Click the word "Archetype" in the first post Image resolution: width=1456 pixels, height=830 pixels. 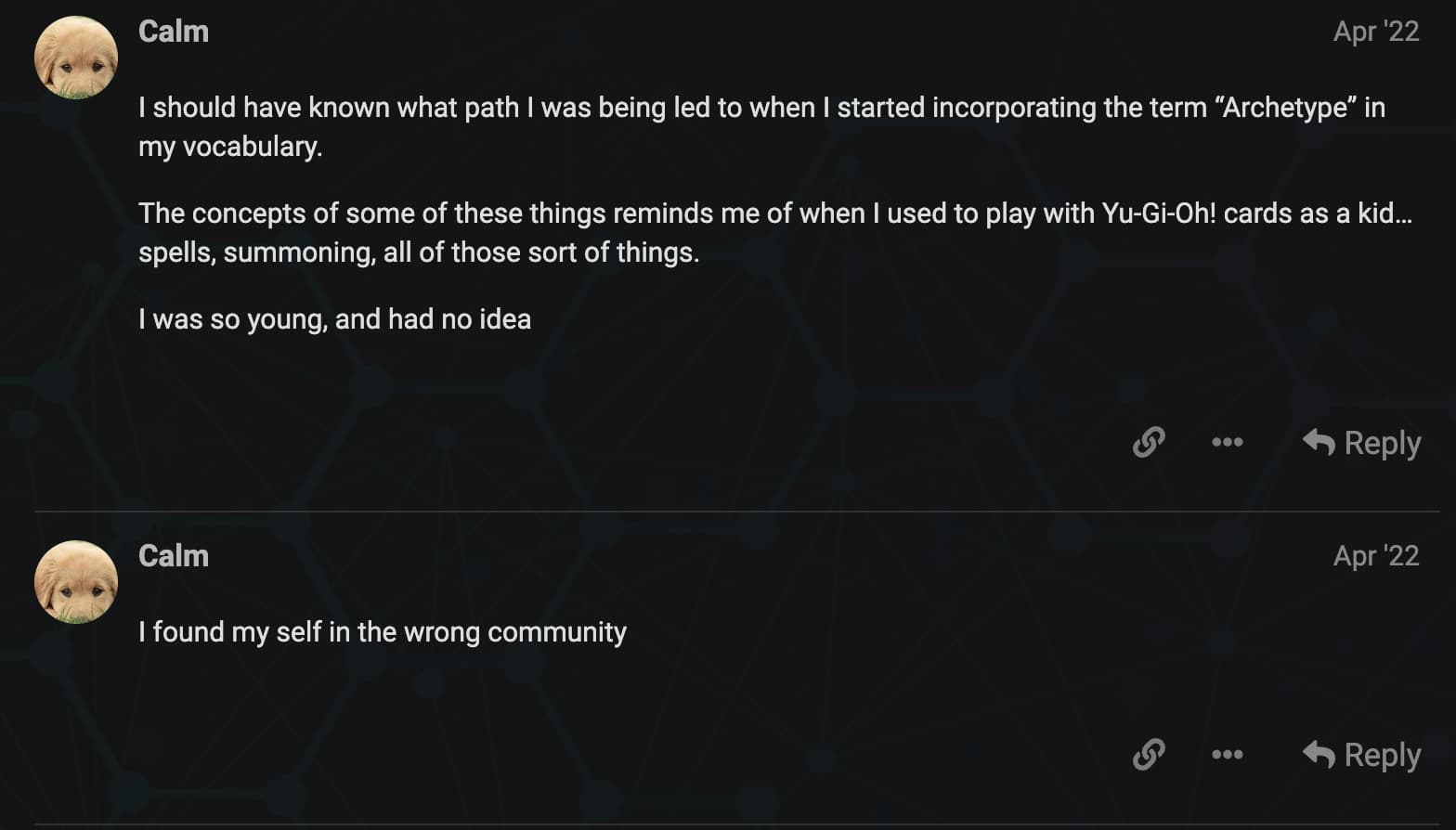[x=1285, y=108]
